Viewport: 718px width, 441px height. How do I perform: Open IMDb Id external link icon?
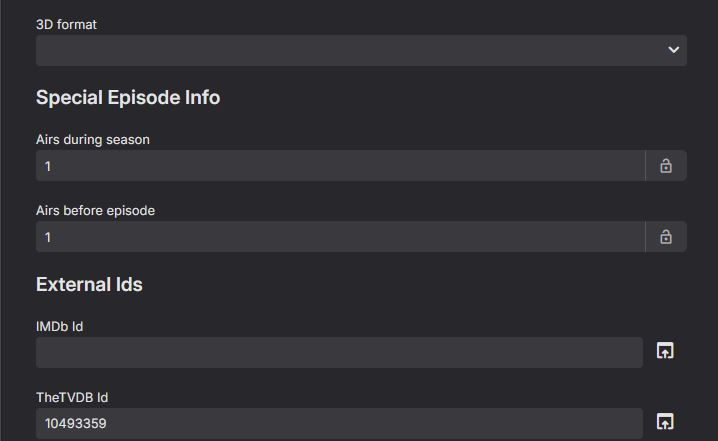pyautogui.click(x=665, y=351)
